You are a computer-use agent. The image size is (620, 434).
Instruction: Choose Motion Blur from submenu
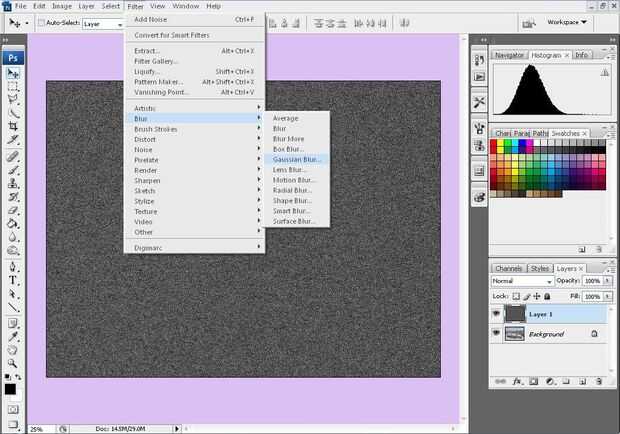[297, 180]
